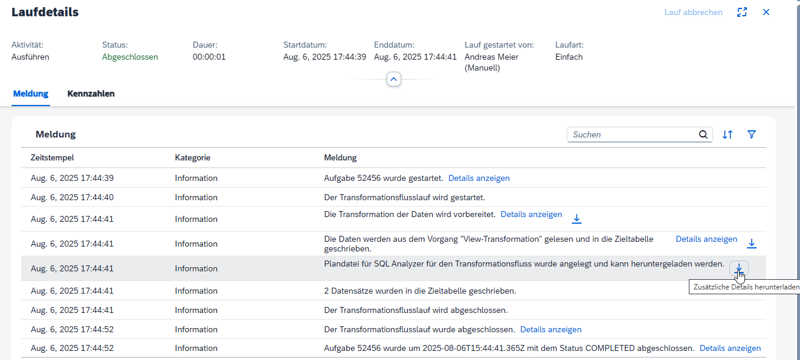The height and width of the screenshot is (360, 800).
Task: Open Details anzeigen for Aufgabe 52456 gestartet
Action: click(x=479, y=178)
